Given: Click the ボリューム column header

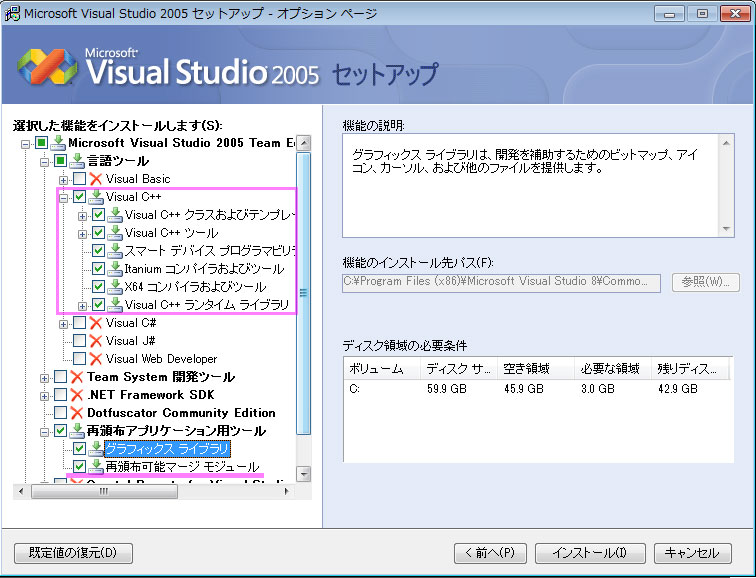Looking at the screenshot, I should pyautogui.click(x=382, y=369).
